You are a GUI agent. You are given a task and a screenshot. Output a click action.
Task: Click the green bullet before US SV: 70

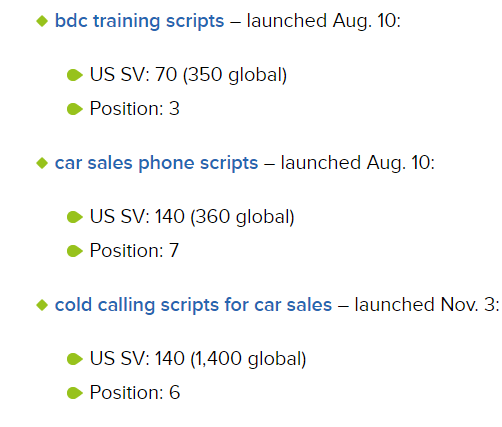75,75
